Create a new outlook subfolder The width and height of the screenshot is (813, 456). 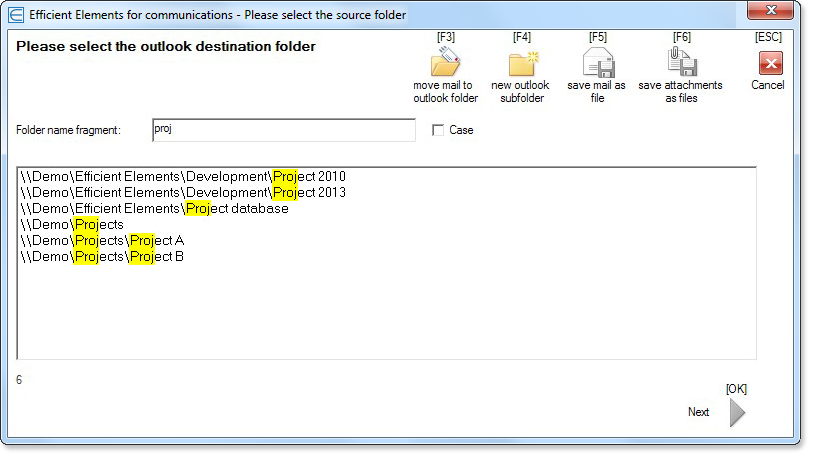523,63
